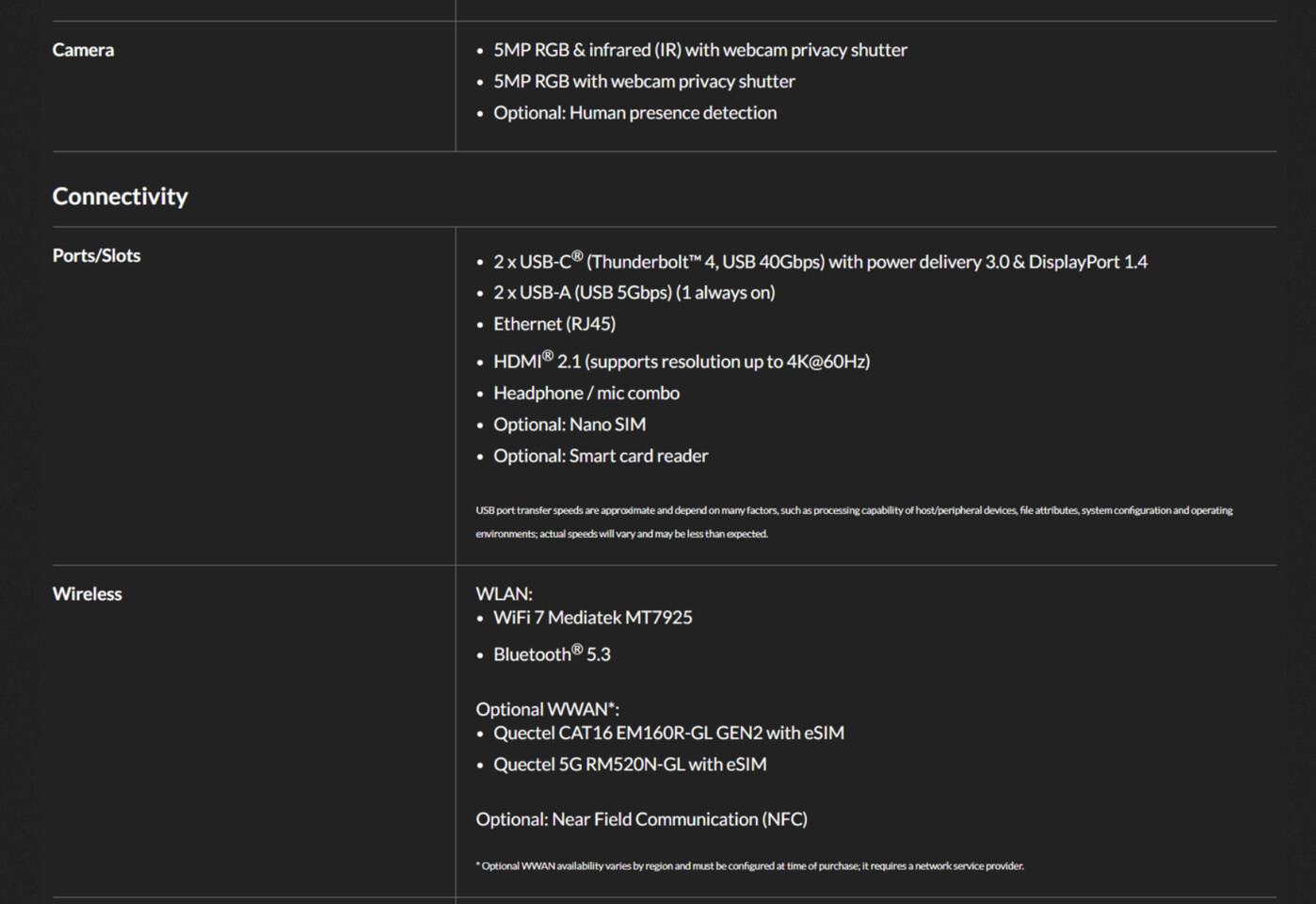Click the Quectel CAT16 EM160R-GL entry

[668, 733]
